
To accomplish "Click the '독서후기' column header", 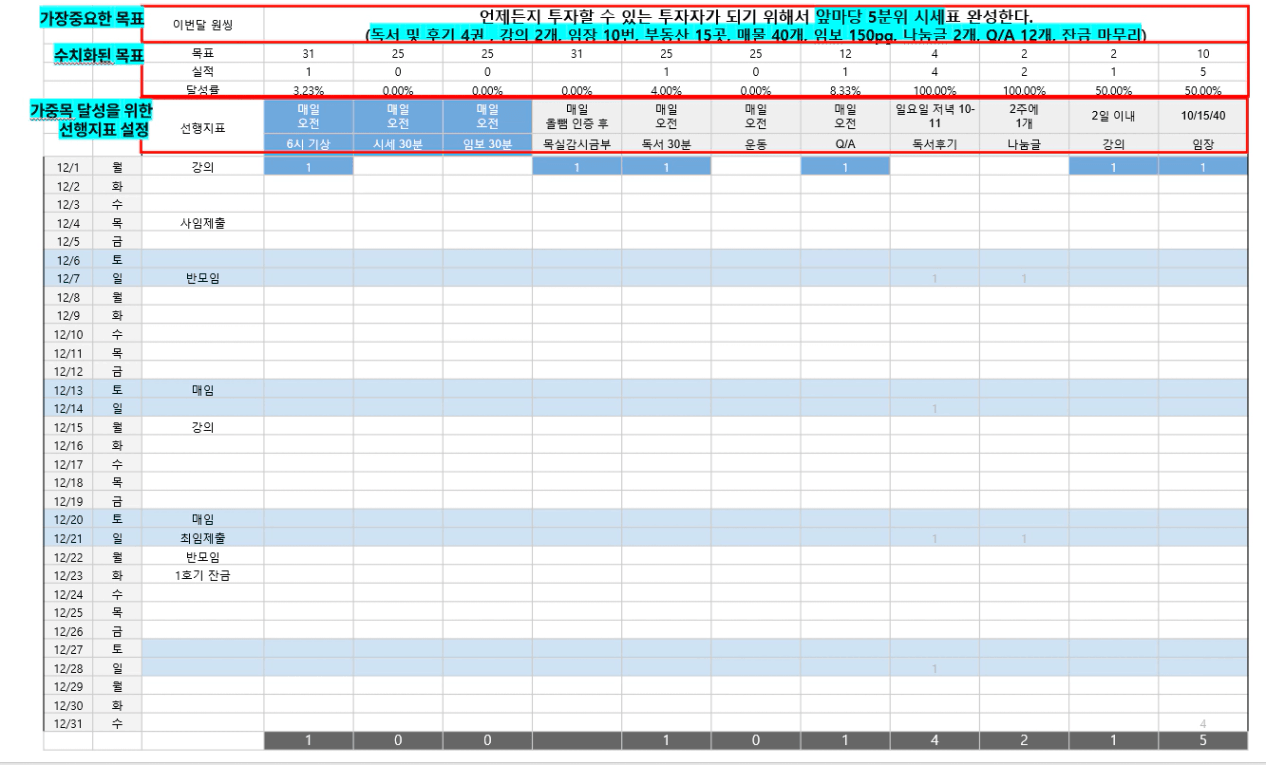I will (934, 144).
